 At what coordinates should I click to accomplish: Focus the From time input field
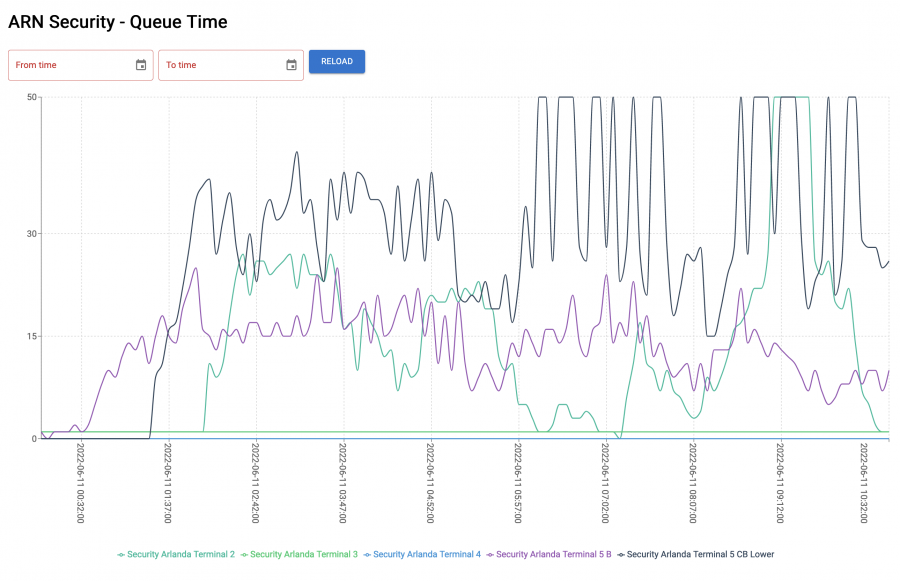tap(70, 65)
